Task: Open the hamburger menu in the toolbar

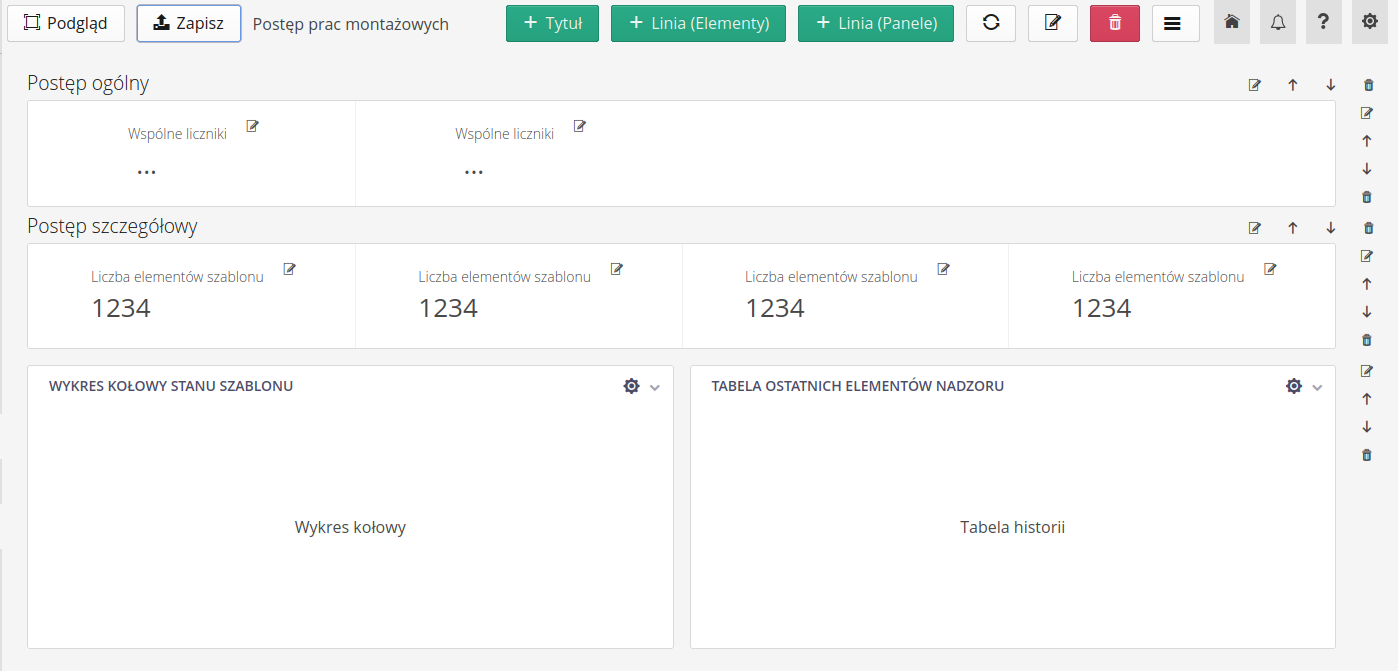Action: coord(1175,23)
